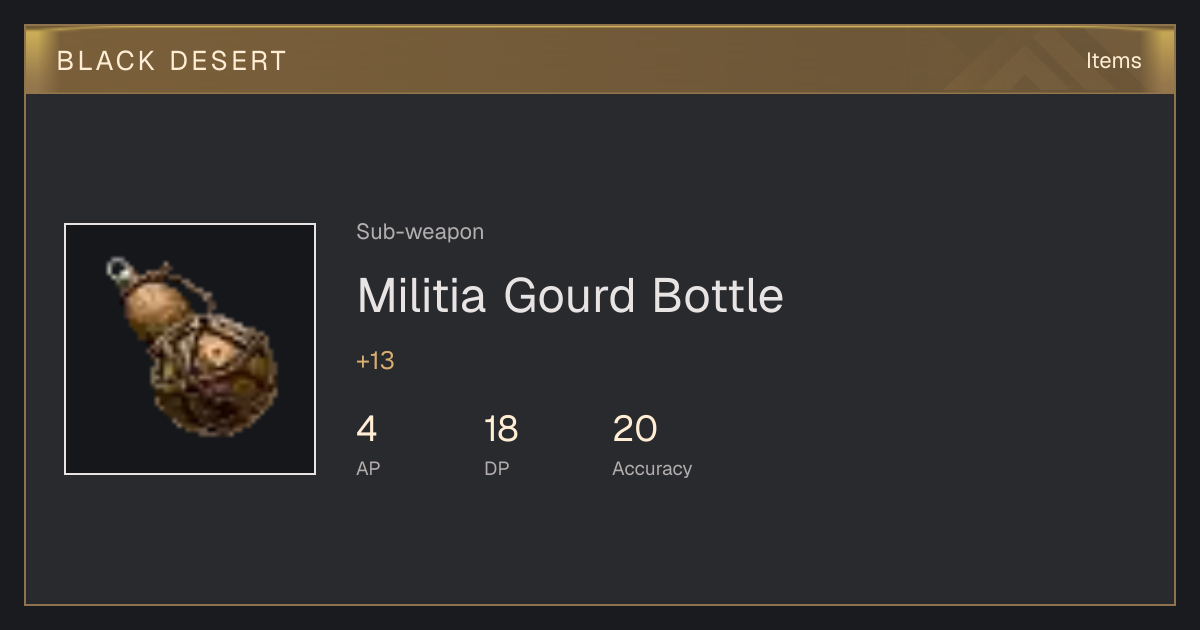Viewport: 1200px width, 630px height.
Task: Click the DP value 18
Action: (501, 429)
